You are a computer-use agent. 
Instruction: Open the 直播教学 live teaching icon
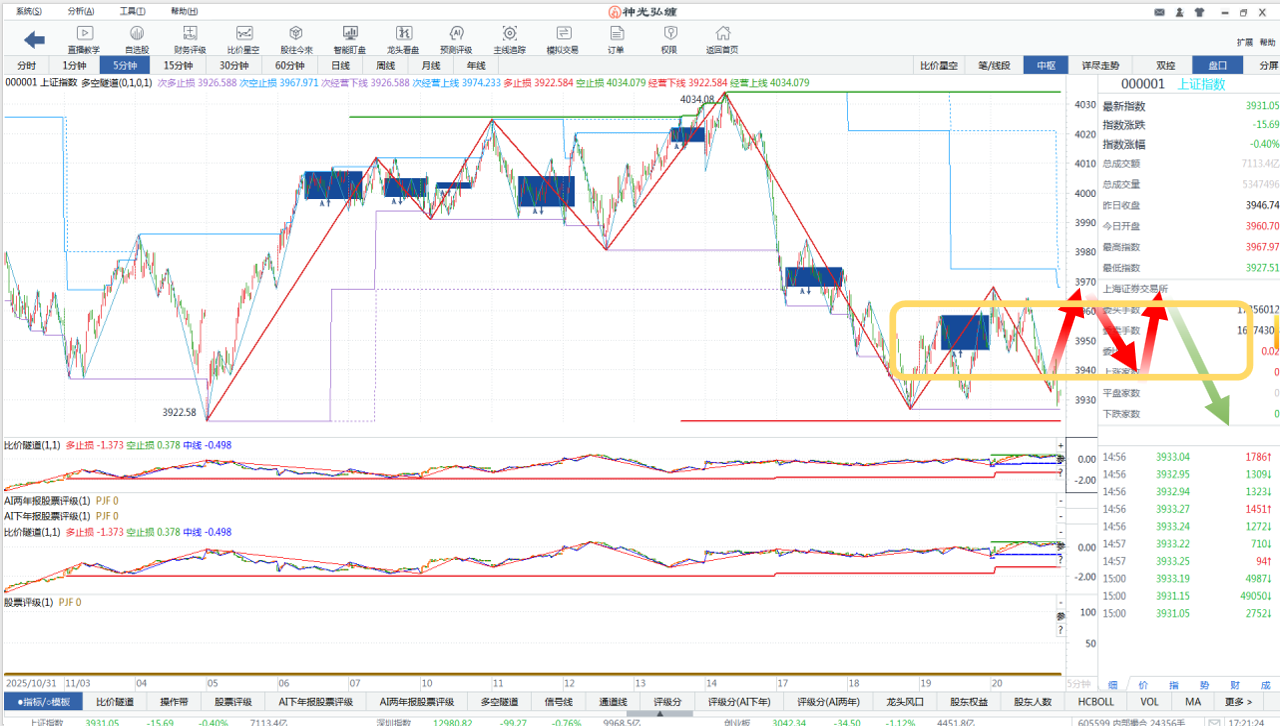(83, 39)
